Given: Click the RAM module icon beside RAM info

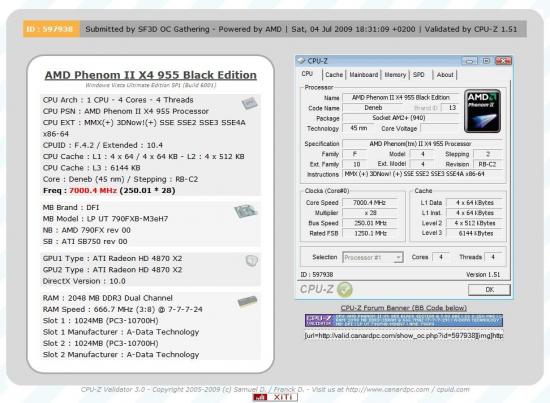Looking at the screenshot, I should (x=247, y=301).
